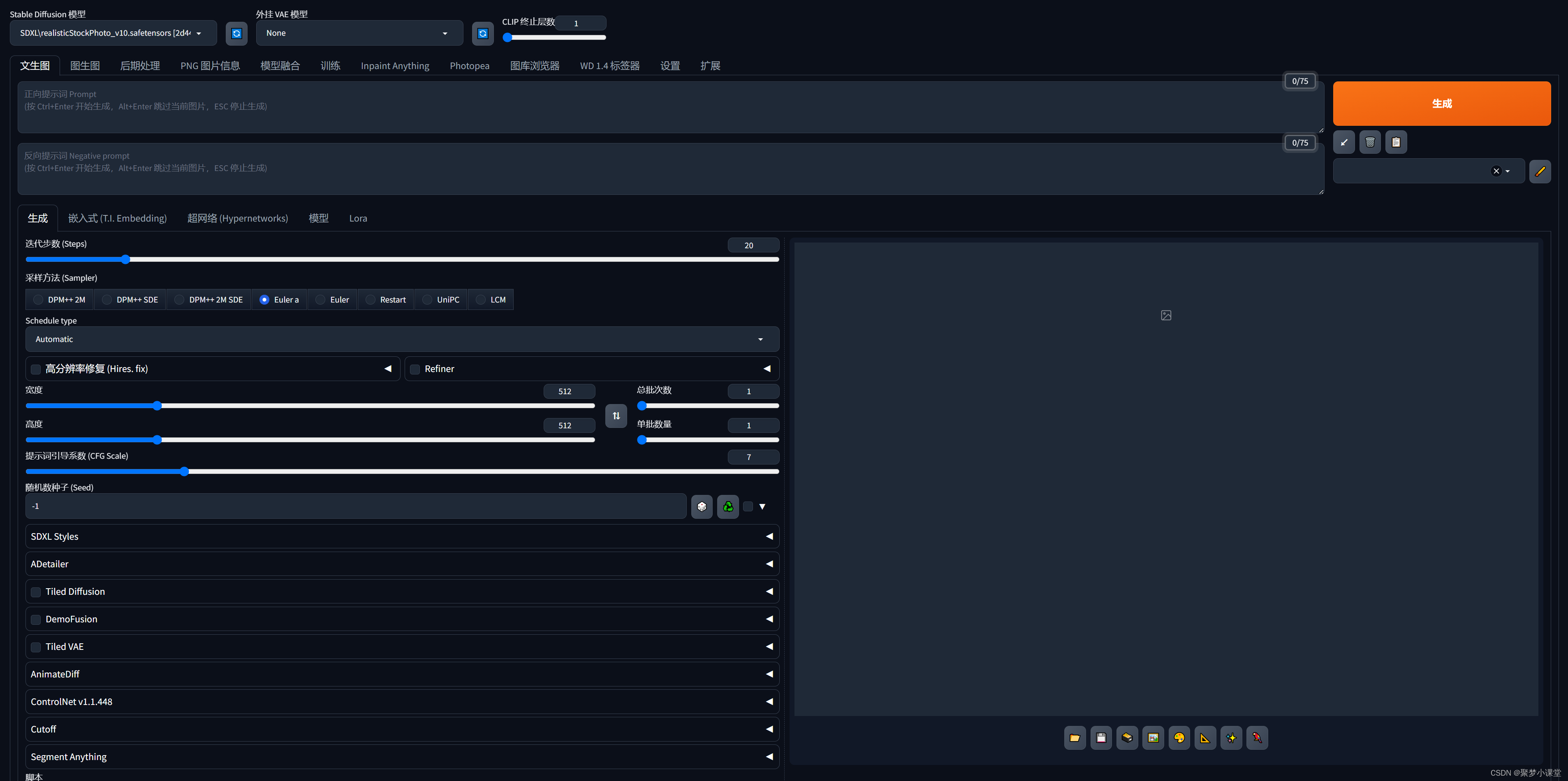Viewport: 1568px width, 781px height.
Task: Switch to the 图生图 tab
Action: 85,66
